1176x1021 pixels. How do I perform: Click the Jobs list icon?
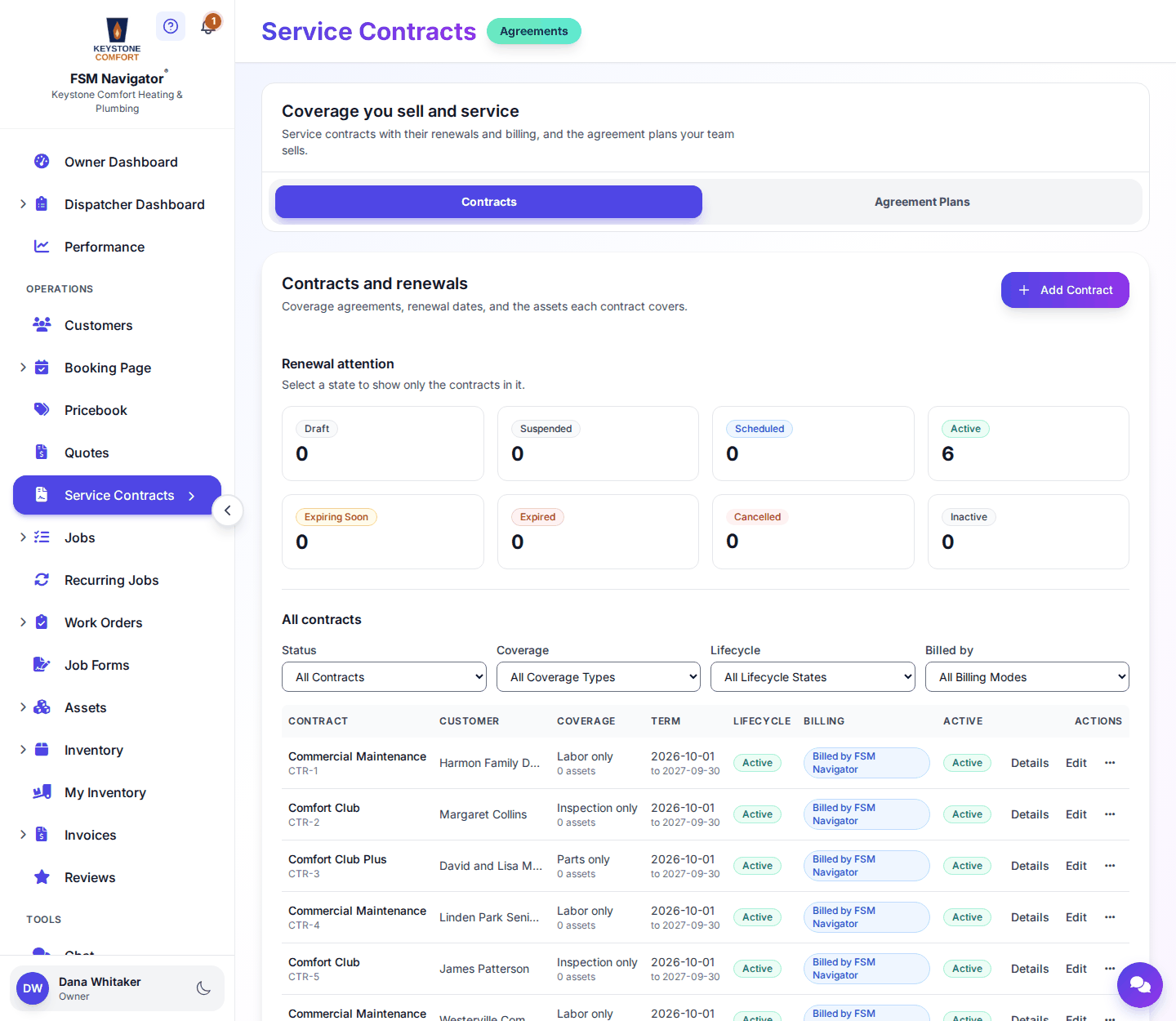tap(42, 537)
